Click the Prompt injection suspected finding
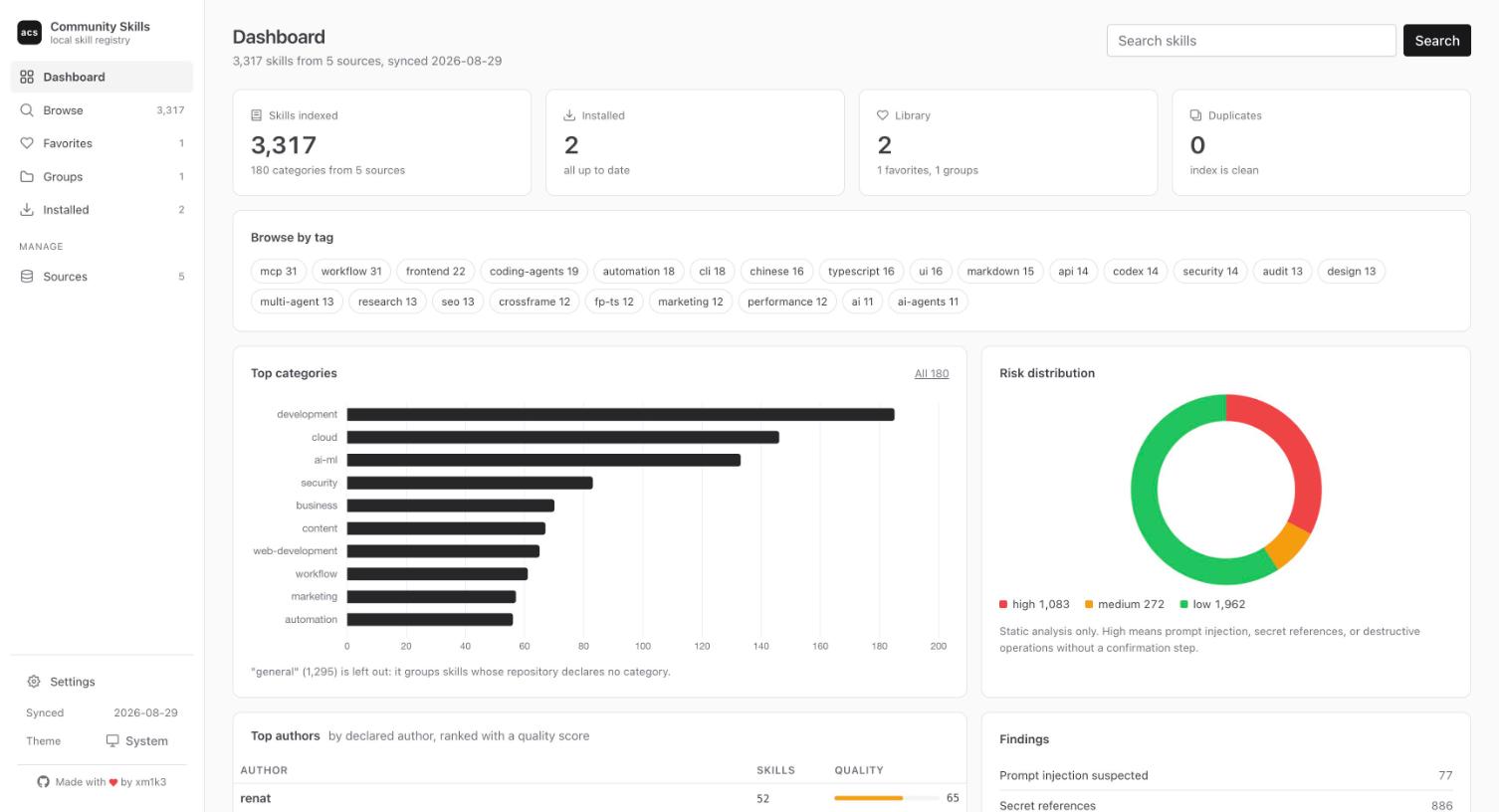Image resolution: width=1499 pixels, height=812 pixels. tap(1225, 775)
